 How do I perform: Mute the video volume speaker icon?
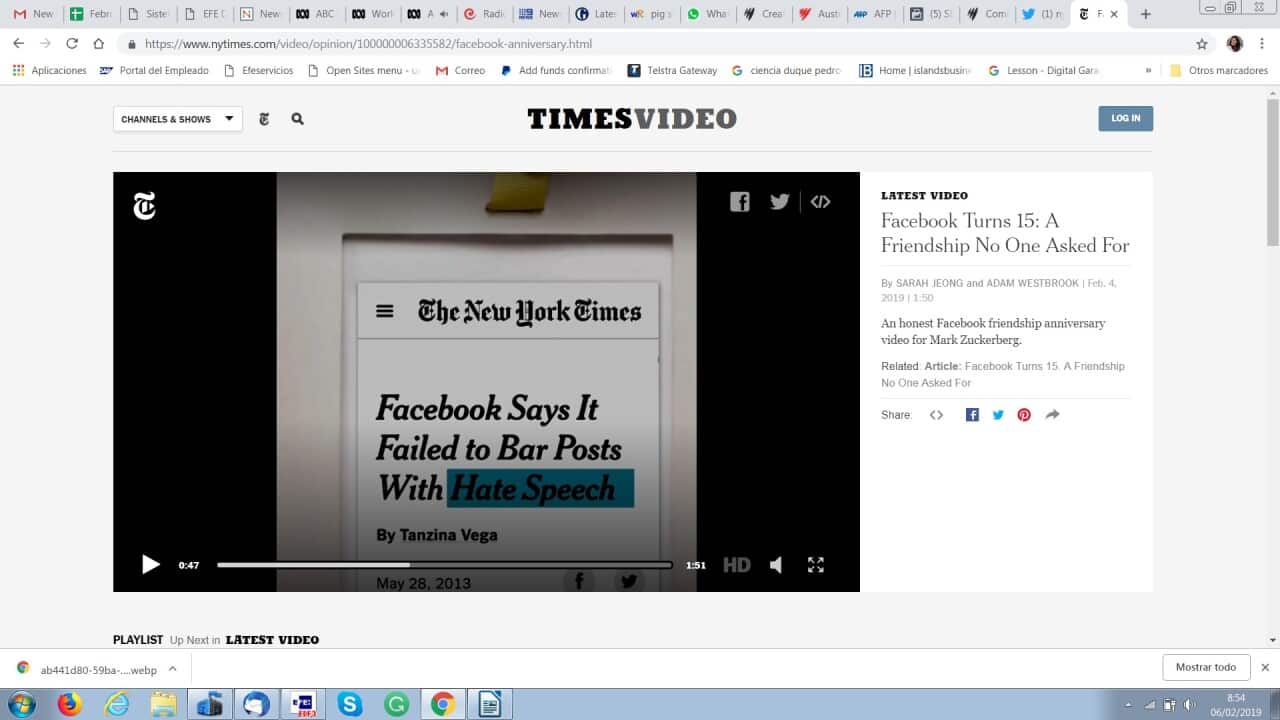tap(776, 565)
